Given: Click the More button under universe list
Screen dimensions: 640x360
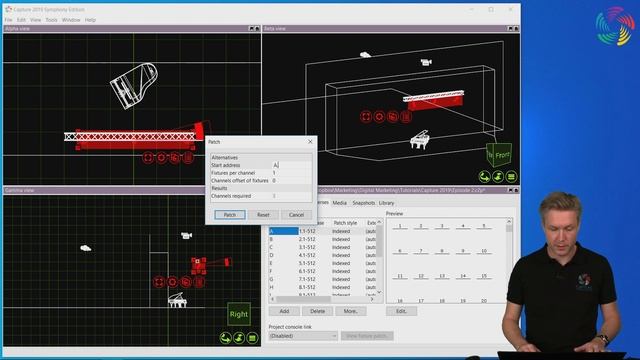Looking at the screenshot, I should click(351, 311).
